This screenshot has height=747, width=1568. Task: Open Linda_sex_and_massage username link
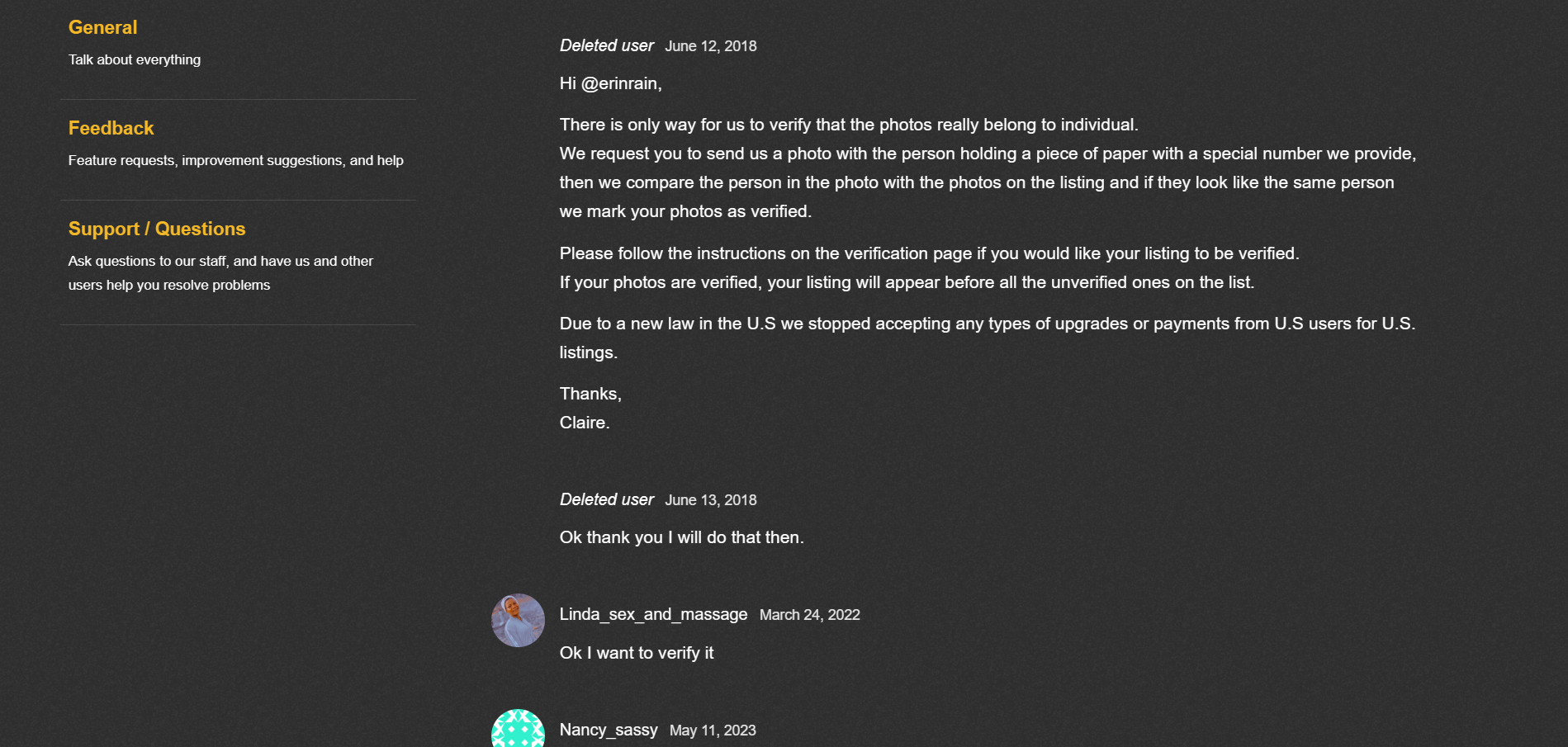pyautogui.click(x=653, y=614)
